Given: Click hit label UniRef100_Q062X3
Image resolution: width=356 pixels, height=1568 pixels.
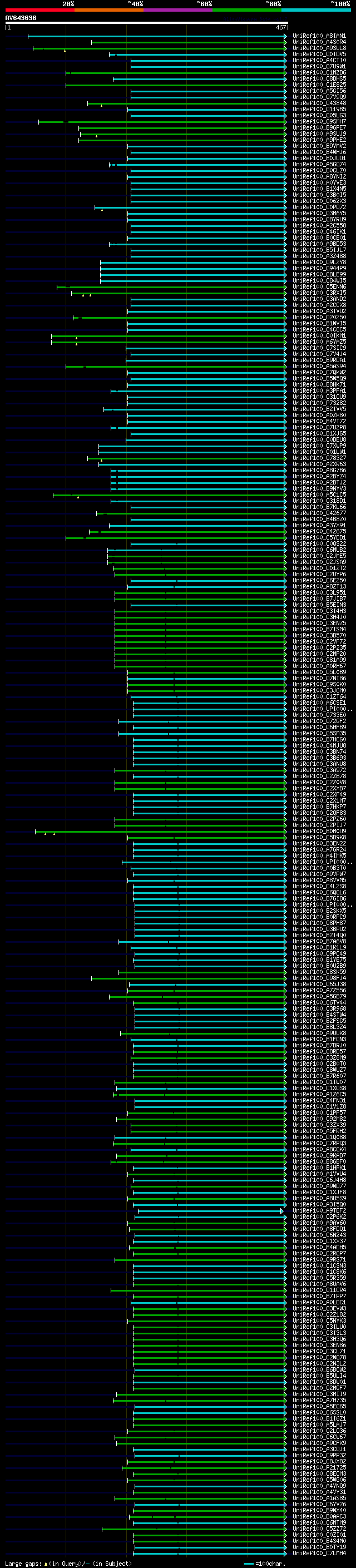Looking at the screenshot, I should tap(319, 201).
